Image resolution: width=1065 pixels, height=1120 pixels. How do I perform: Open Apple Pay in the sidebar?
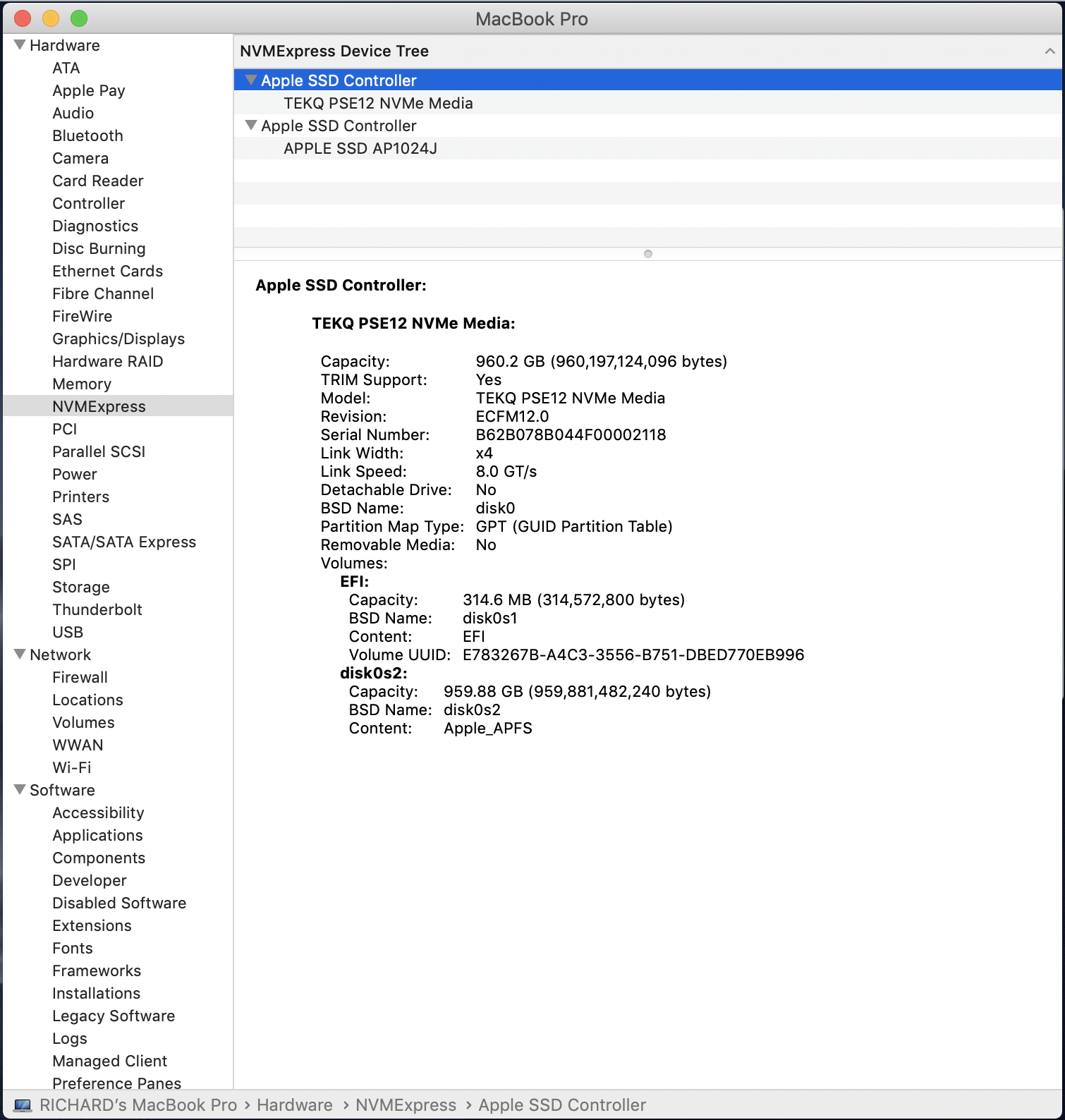click(89, 90)
